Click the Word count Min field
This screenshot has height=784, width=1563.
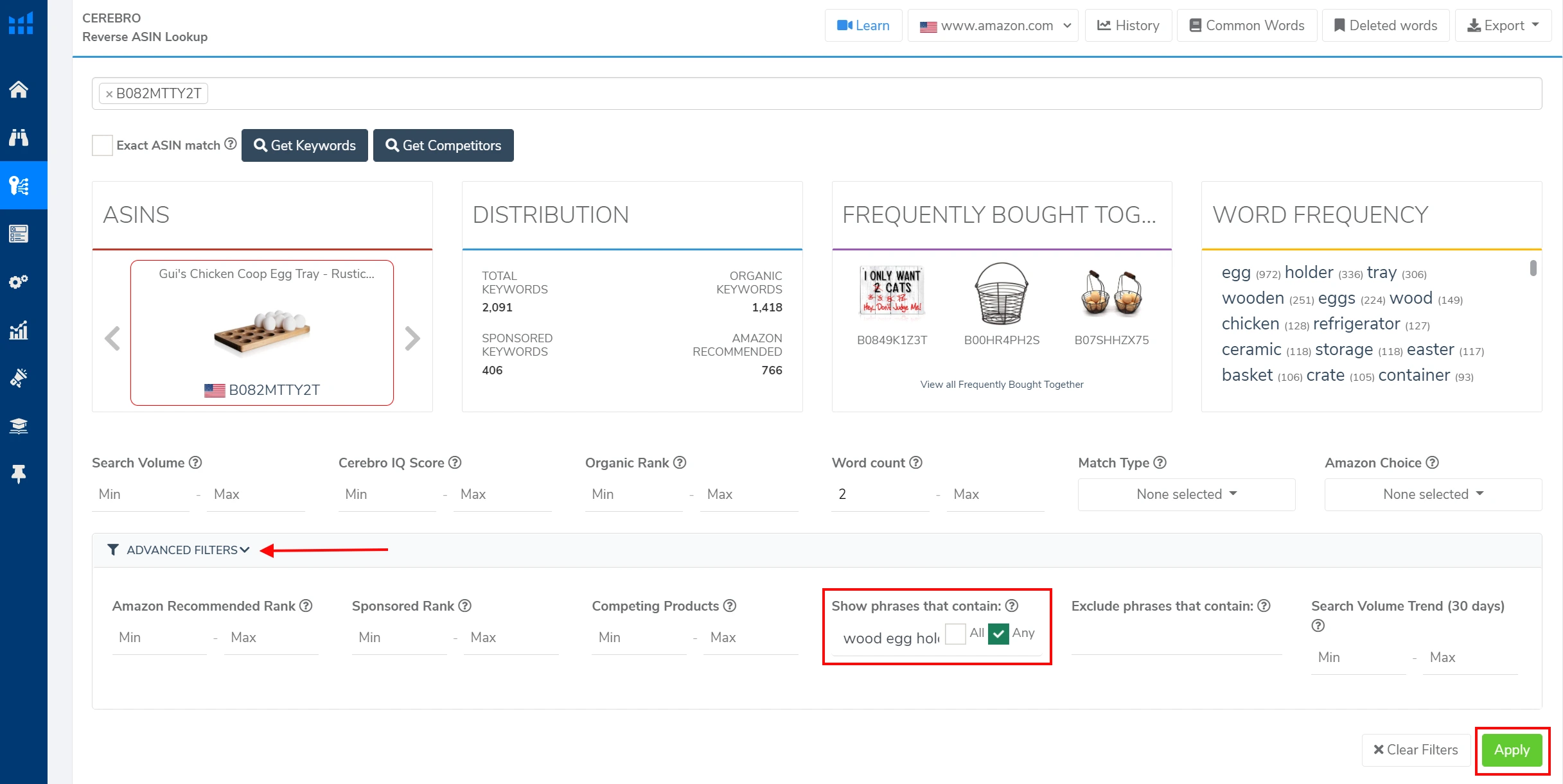click(879, 494)
